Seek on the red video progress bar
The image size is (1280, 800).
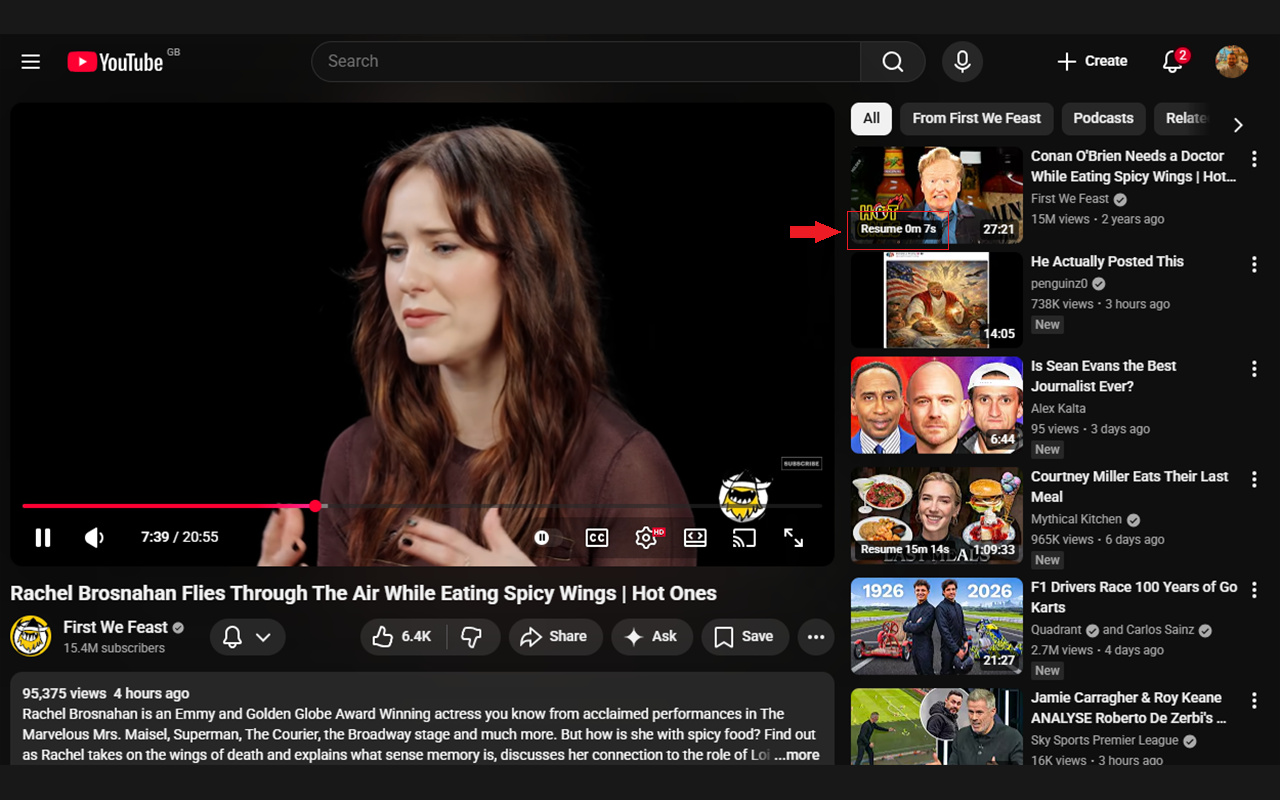168,506
